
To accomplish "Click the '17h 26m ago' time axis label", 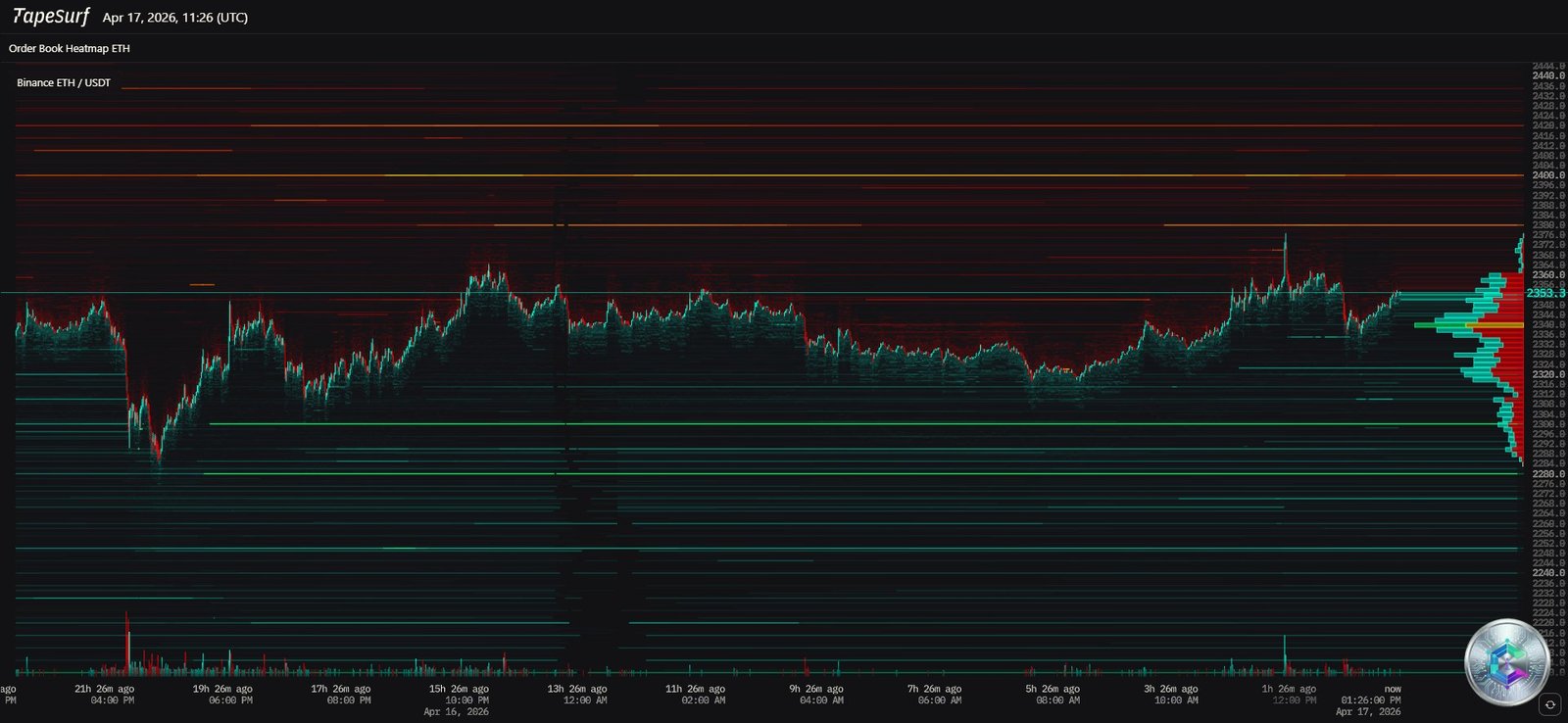I will (341, 689).
